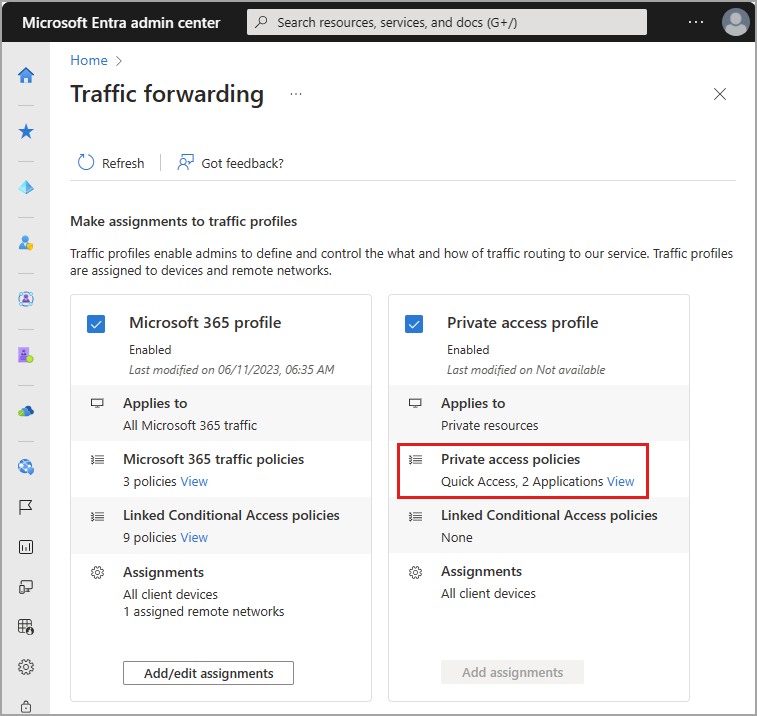Open the grid with info icon in sidebar

[x=26, y=627]
